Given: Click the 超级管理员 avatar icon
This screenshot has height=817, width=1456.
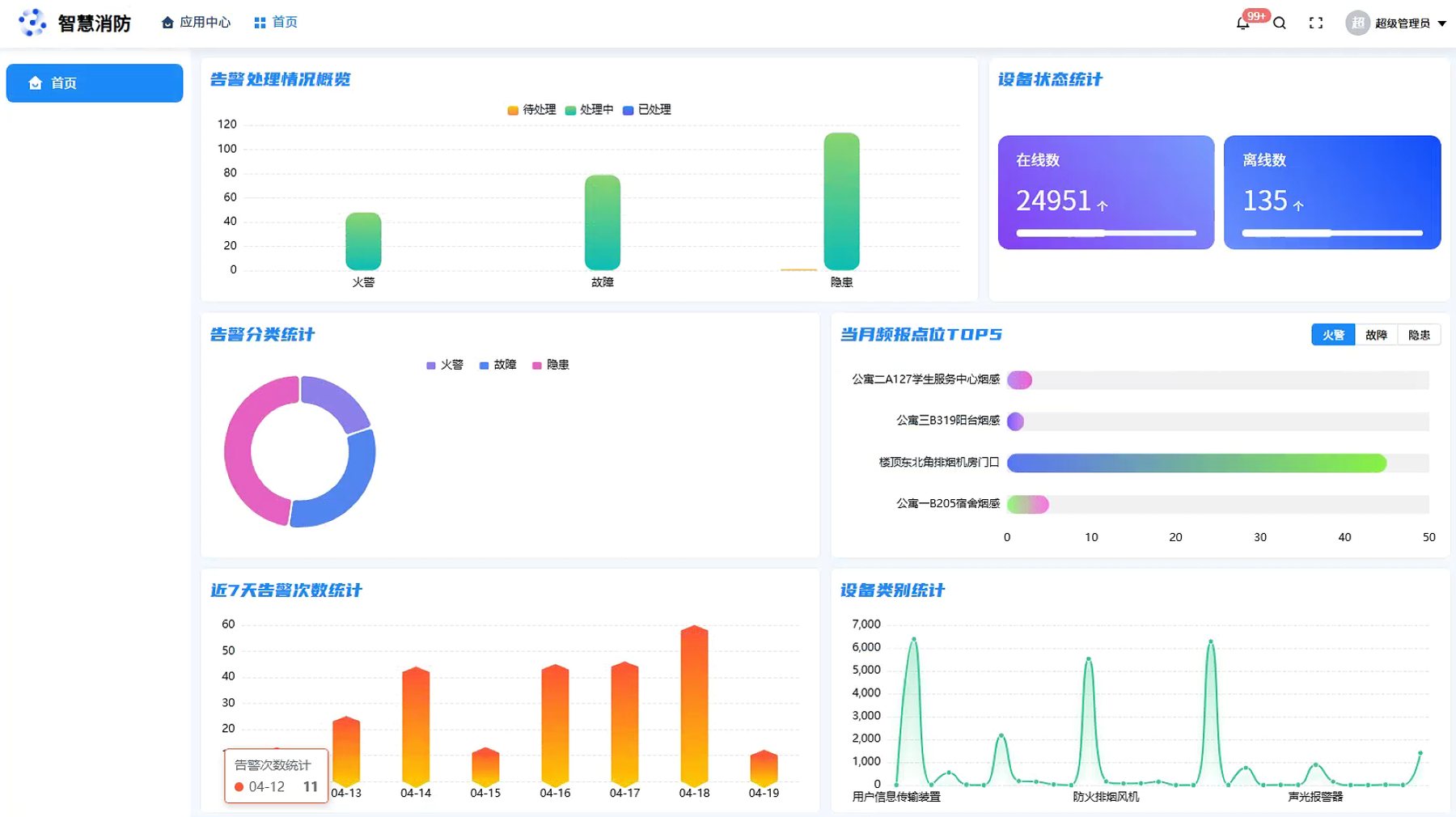Looking at the screenshot, I should pyautogui.click(x=1357, y=23).
